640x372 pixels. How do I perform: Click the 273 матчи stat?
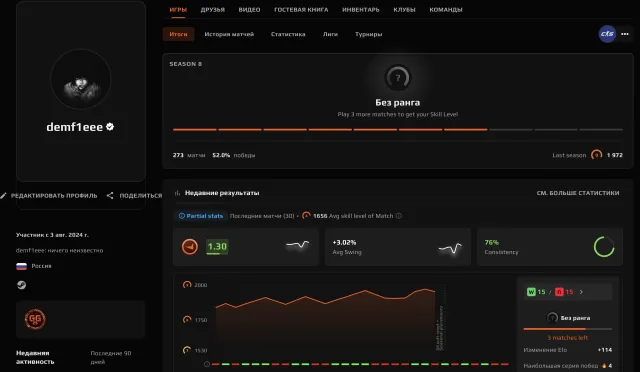[189, 155]
